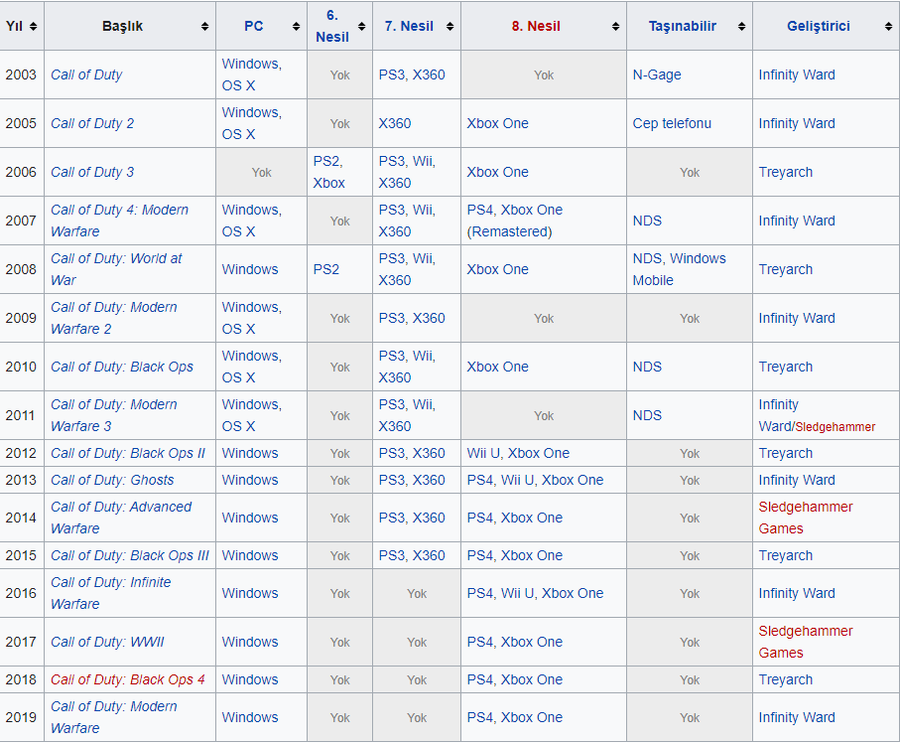Sort table using Başlık column arrows

(x=205, y=26)
